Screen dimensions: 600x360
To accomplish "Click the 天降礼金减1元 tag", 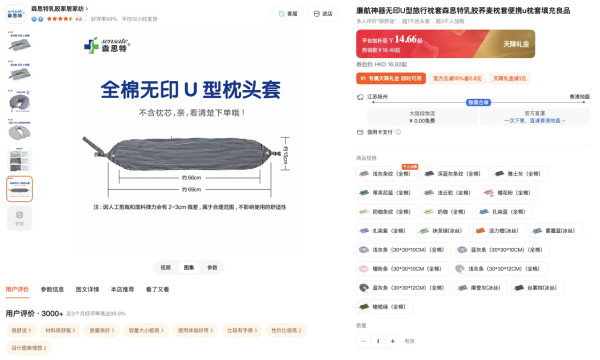I will click(509, 78).
